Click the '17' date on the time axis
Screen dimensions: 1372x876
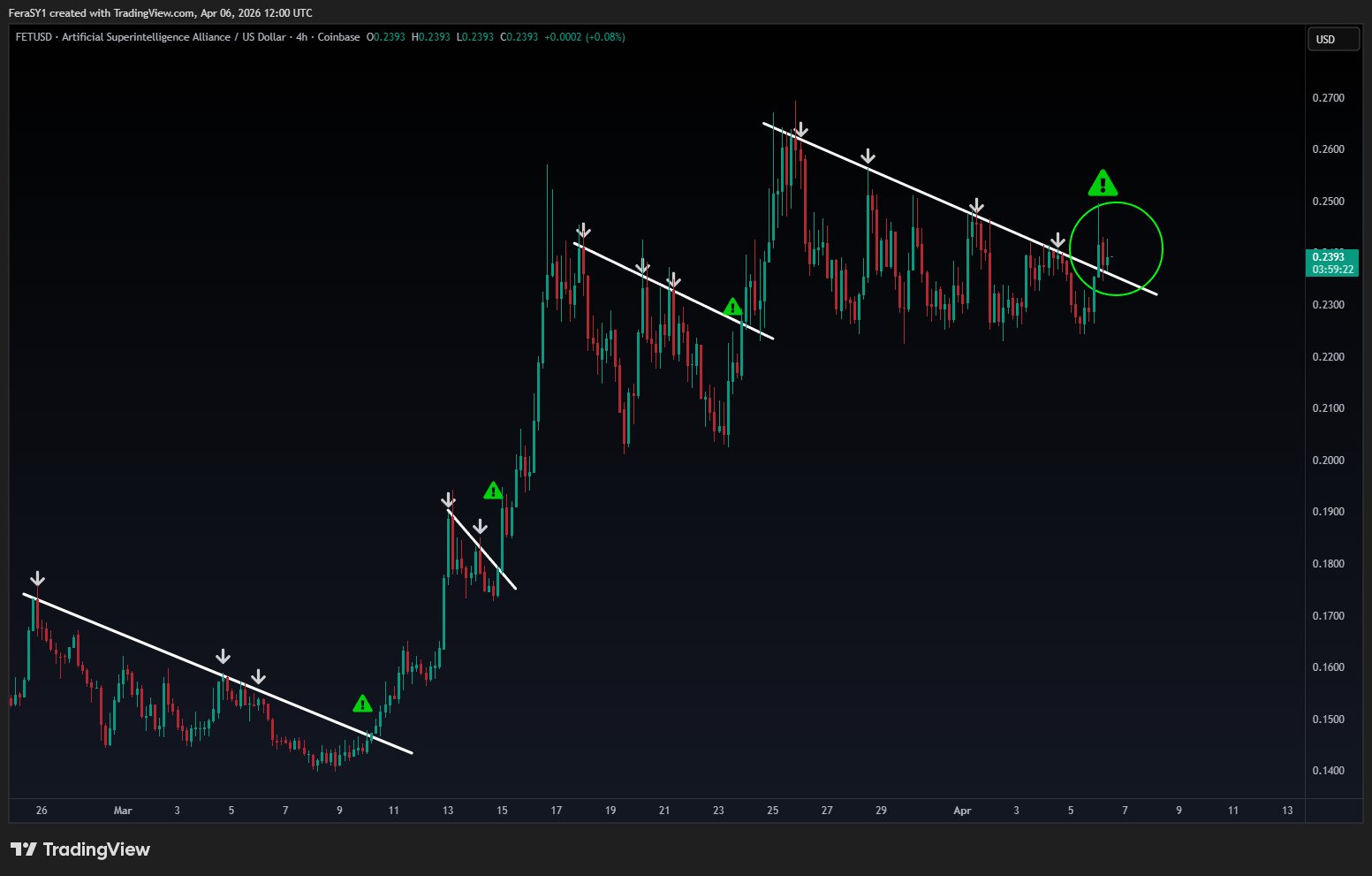coord(556,811)
